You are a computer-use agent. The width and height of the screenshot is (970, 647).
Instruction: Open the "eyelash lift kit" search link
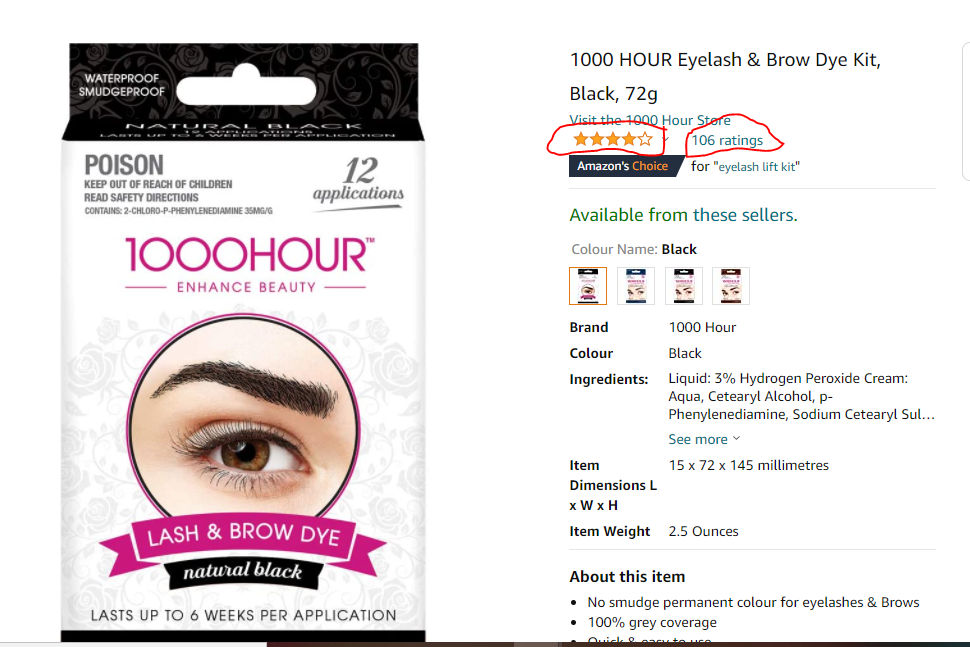tap(757, 166)
